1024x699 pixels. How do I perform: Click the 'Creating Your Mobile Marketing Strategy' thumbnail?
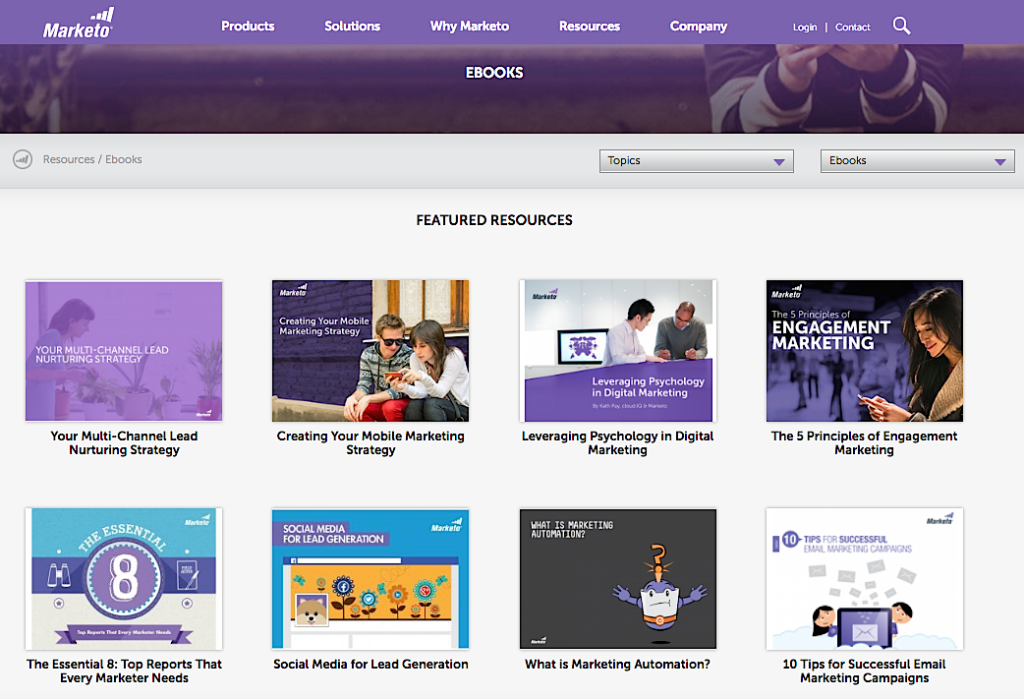pos(370,350)
